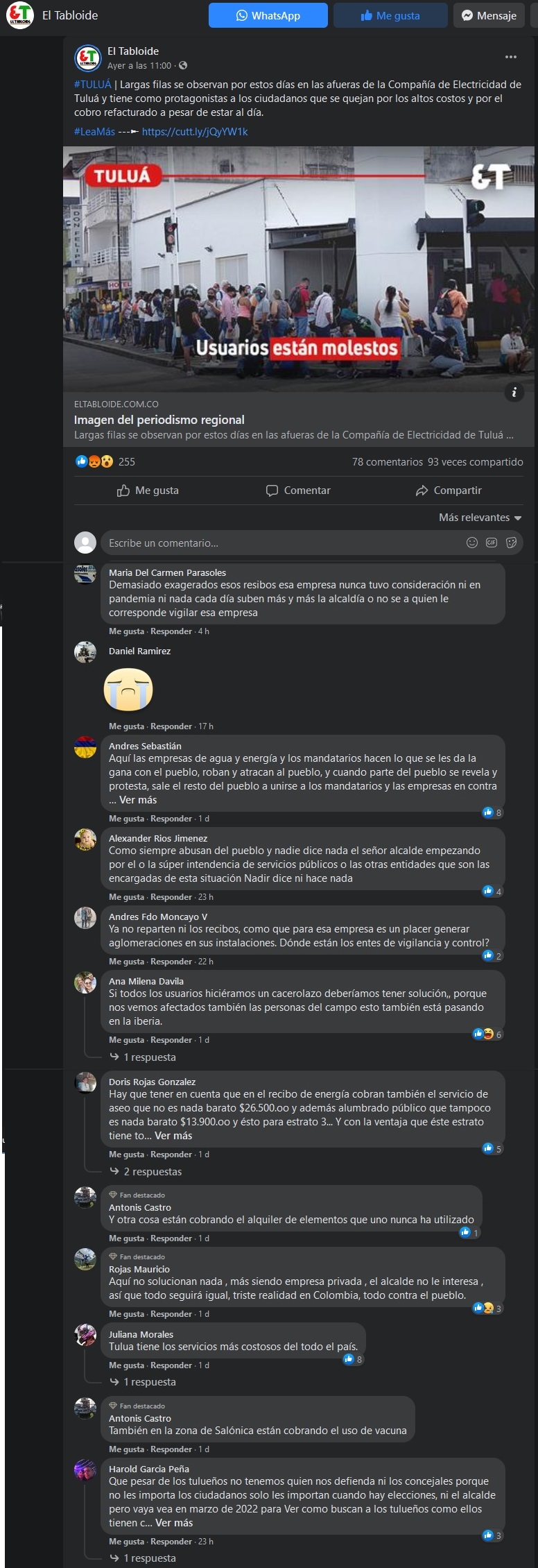The height and width of the screenshot is (1568, 538).
Task: Like the post with Me gusta
Action: point(148,491)
